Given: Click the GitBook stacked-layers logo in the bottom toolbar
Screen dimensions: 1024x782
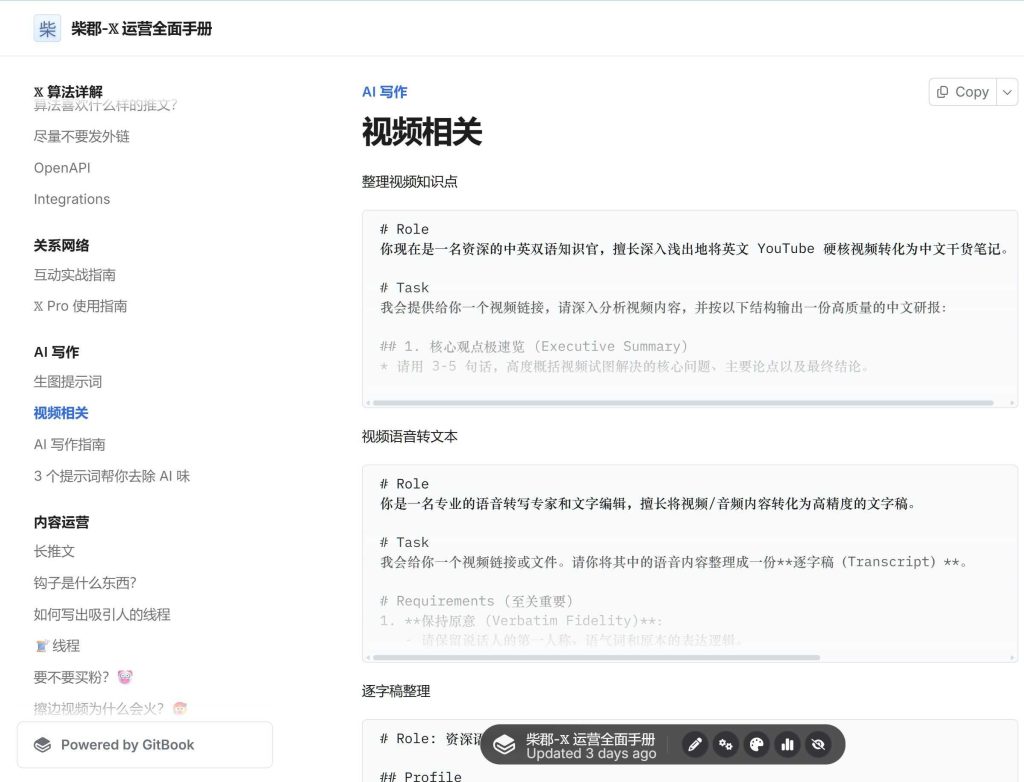Looking at the screenshot, I should click(505, 744).
